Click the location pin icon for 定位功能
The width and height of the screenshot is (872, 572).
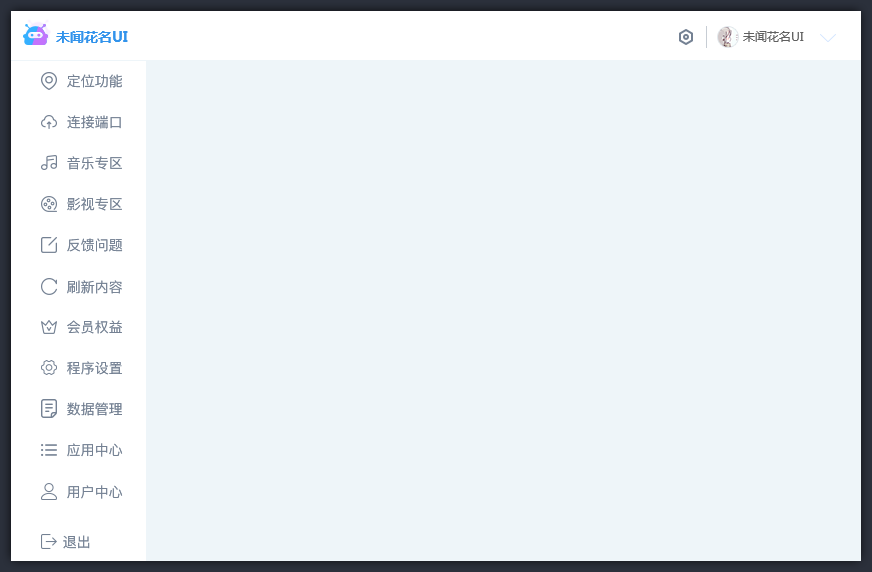49,81
